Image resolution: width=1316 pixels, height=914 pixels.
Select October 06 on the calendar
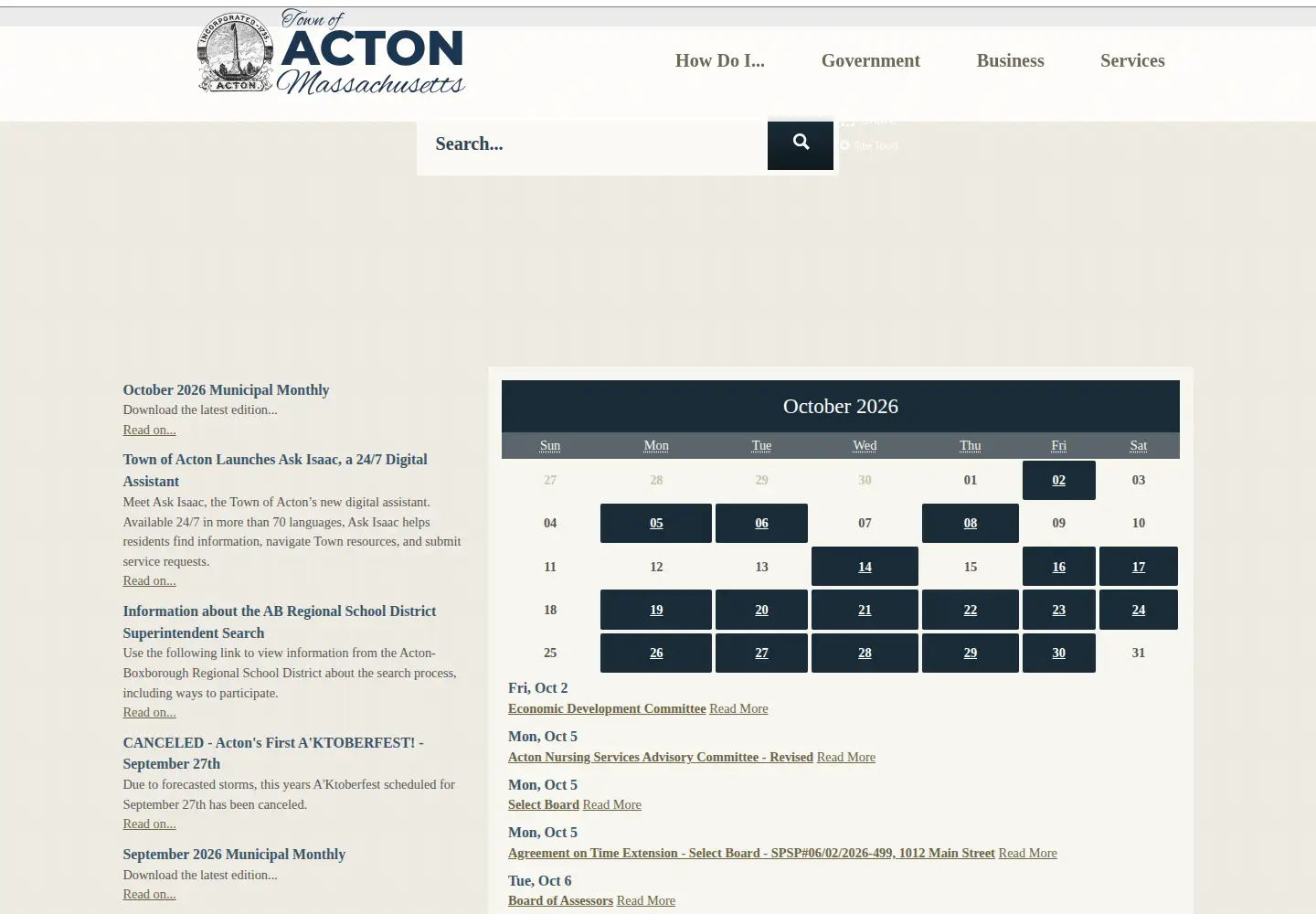(761, 523)
